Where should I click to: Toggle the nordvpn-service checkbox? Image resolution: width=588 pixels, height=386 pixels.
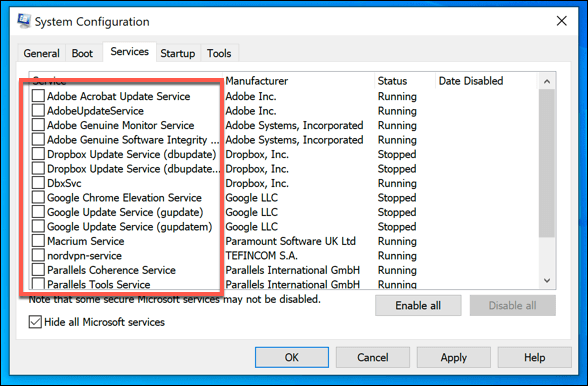38,255
